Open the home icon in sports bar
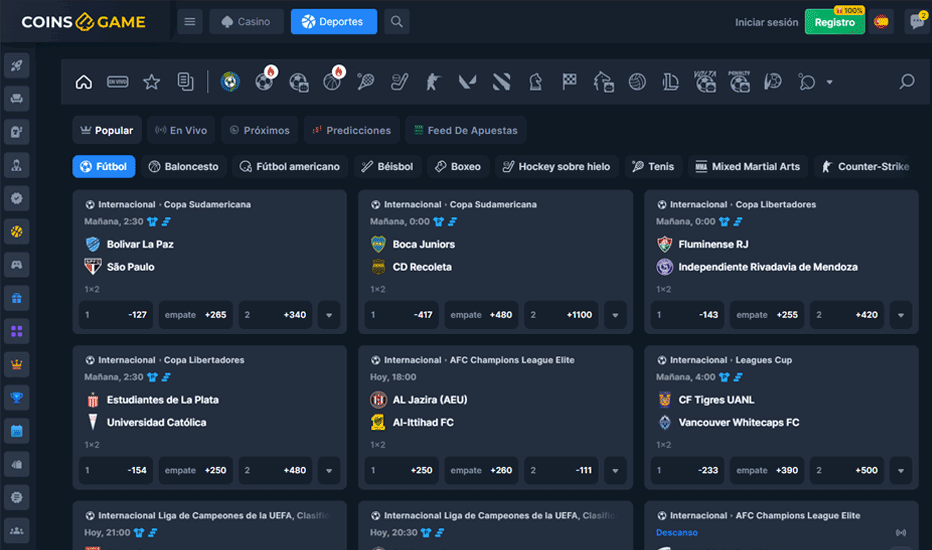Image resolution: width=932 pixels, height=550 pixels. (84, 81)
